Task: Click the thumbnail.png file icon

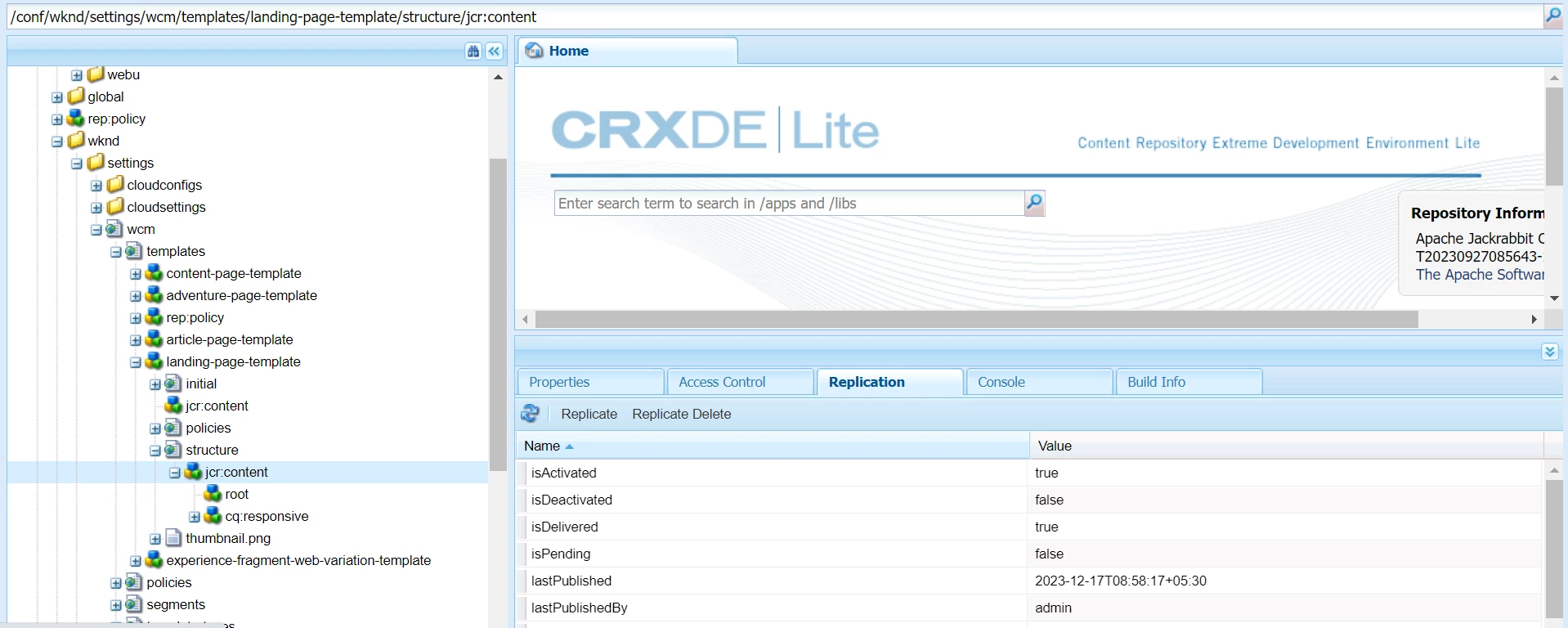Action: point(173,538)
